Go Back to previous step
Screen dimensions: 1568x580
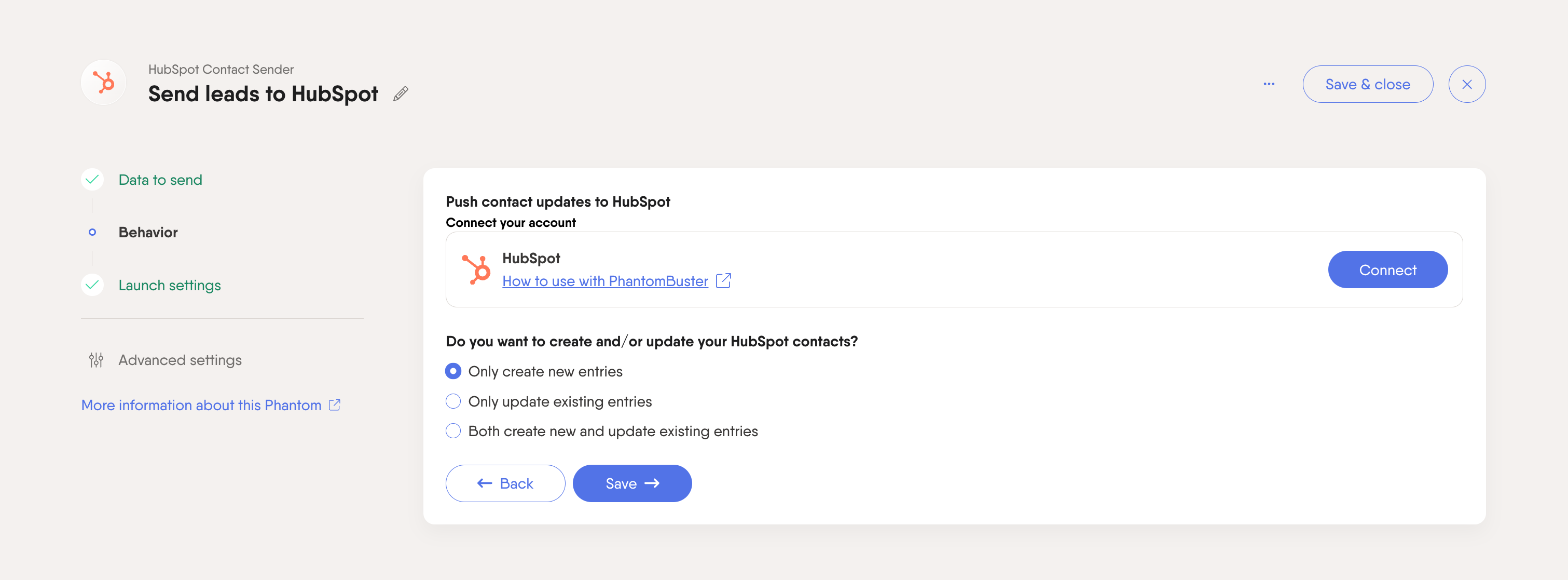(505, 483)
